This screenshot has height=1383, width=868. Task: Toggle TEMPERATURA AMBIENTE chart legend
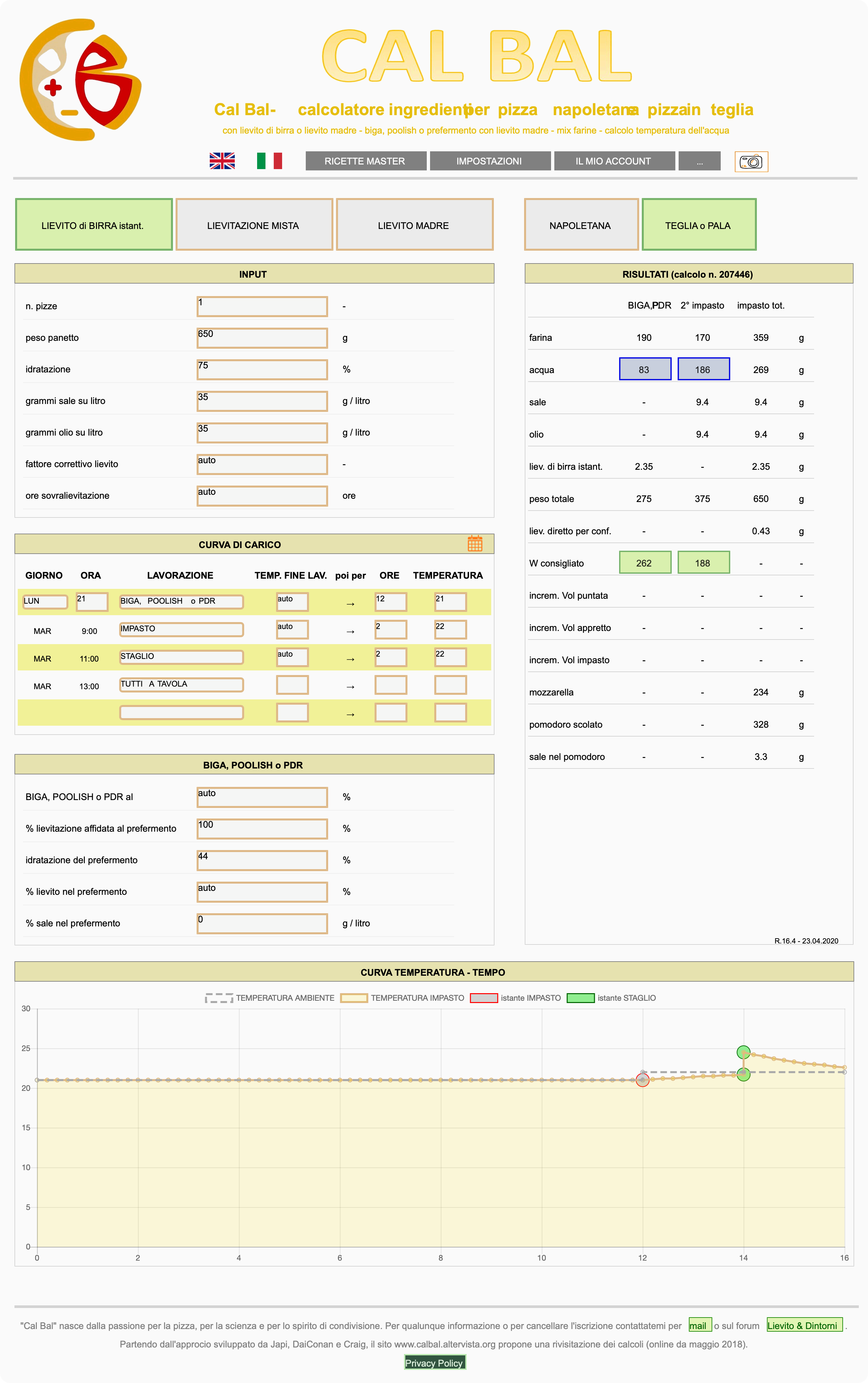(270, 998)
